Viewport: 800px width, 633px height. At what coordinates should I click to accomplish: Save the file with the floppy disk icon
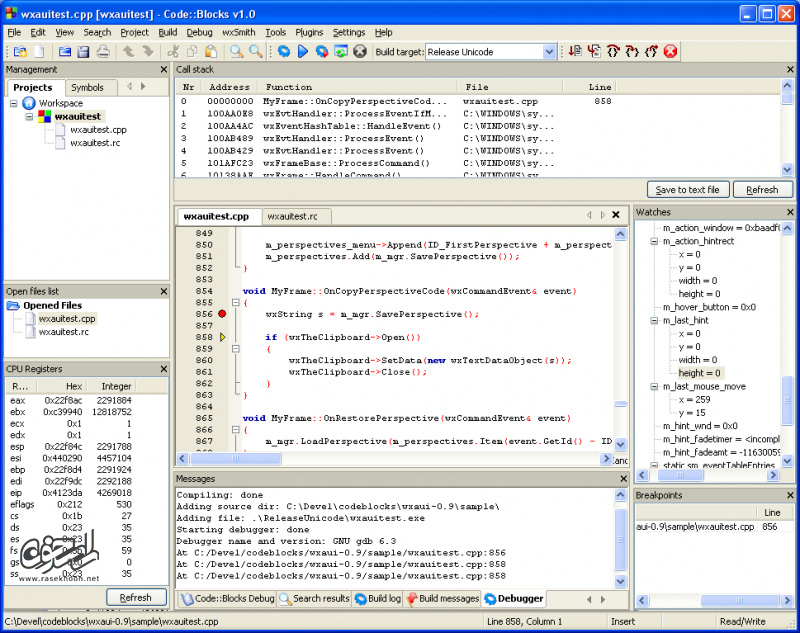[83, 52]
